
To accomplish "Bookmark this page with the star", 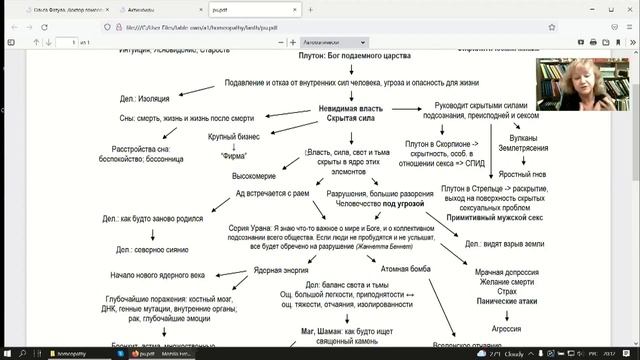I will [x=552, y=27].
